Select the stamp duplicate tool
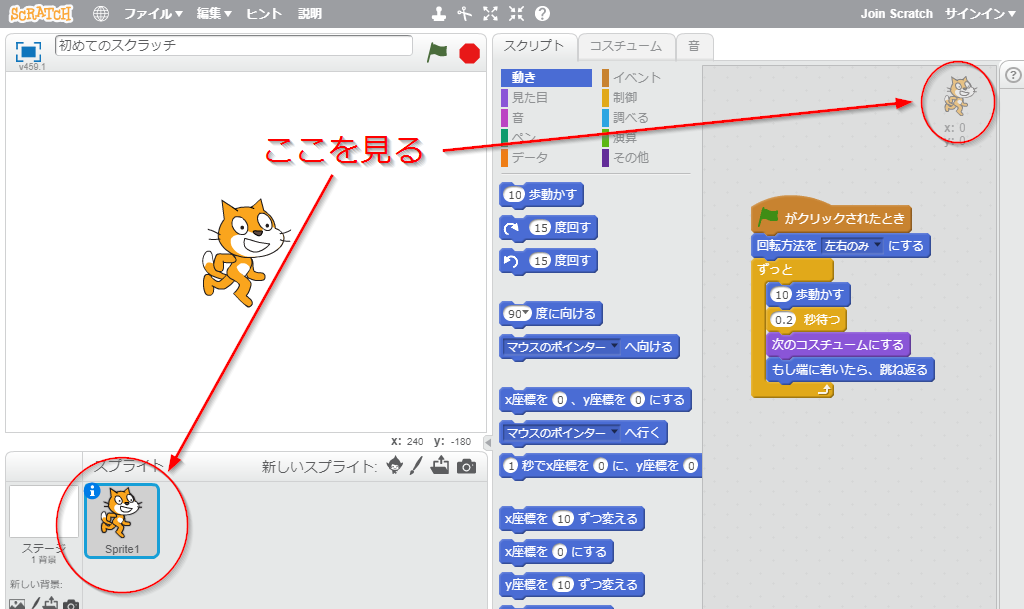Image resolution: width=1024 pixels, height=609 pixels. tap(439, 13)
